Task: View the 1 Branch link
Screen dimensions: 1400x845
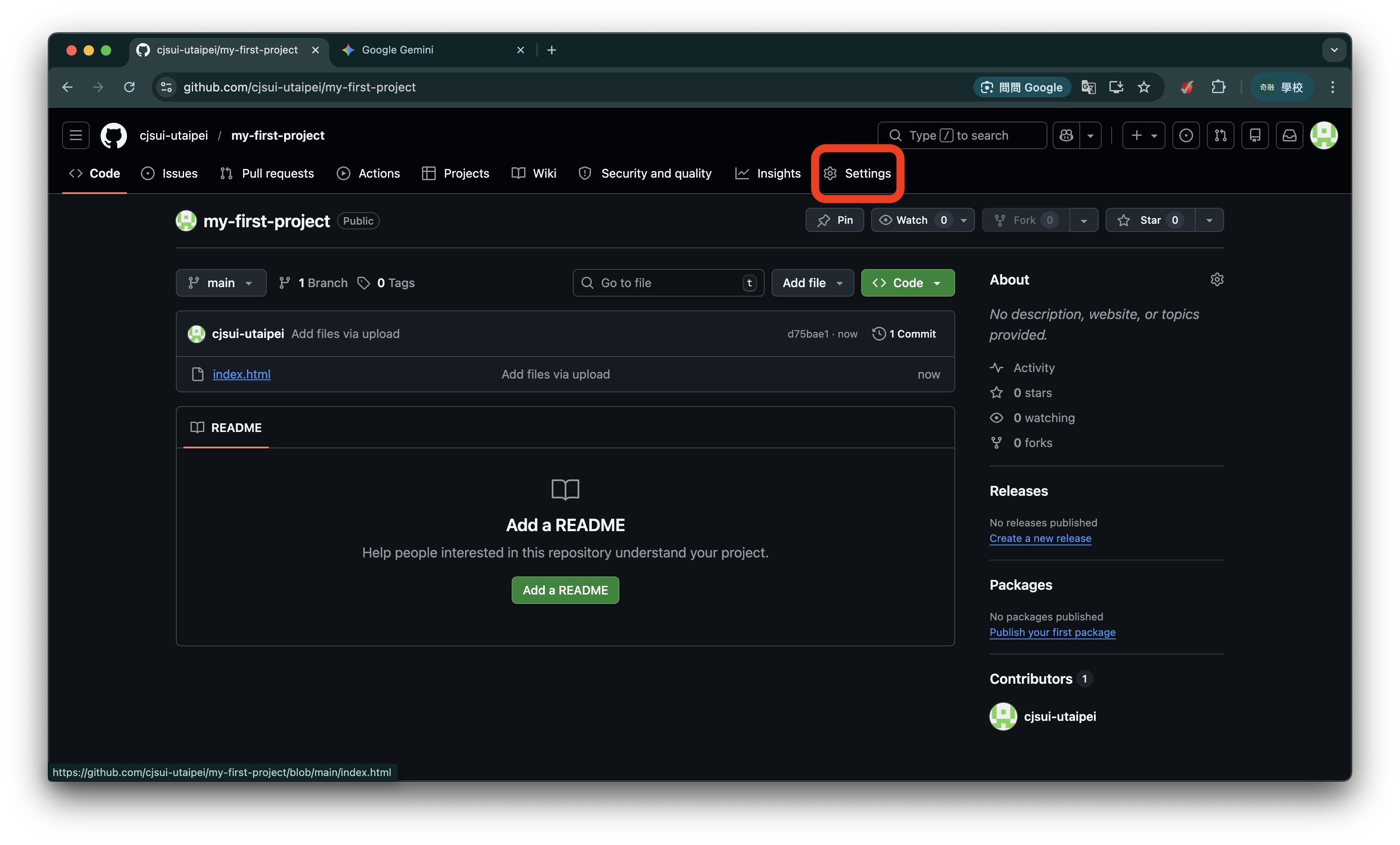Action: point(313,282)
